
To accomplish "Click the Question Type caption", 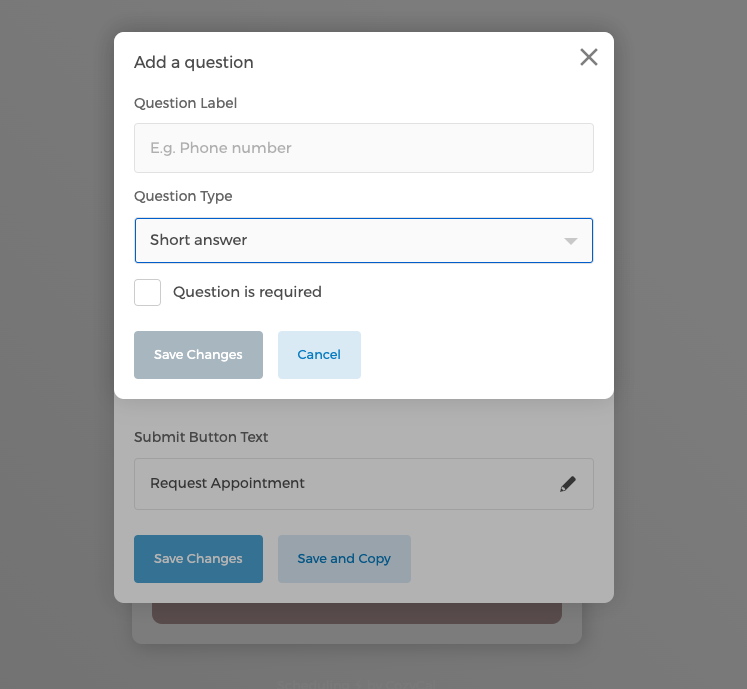I will click(x=183, y=196).
